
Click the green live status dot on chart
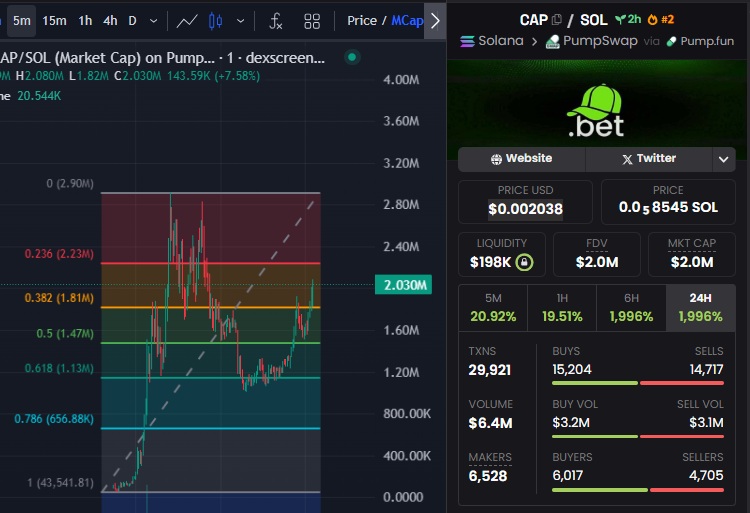point(352,57)
